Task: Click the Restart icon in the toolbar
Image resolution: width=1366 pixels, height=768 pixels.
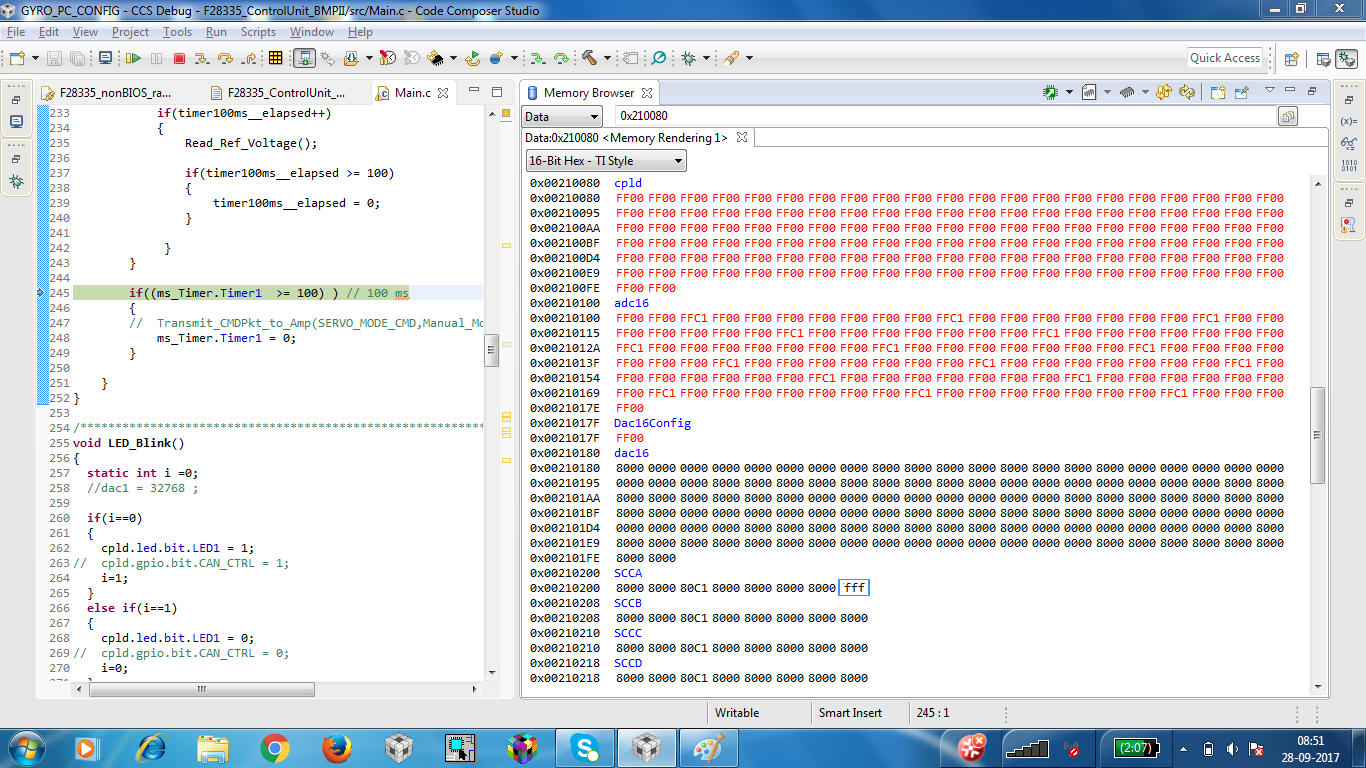Action: click(x=471, y=58)
